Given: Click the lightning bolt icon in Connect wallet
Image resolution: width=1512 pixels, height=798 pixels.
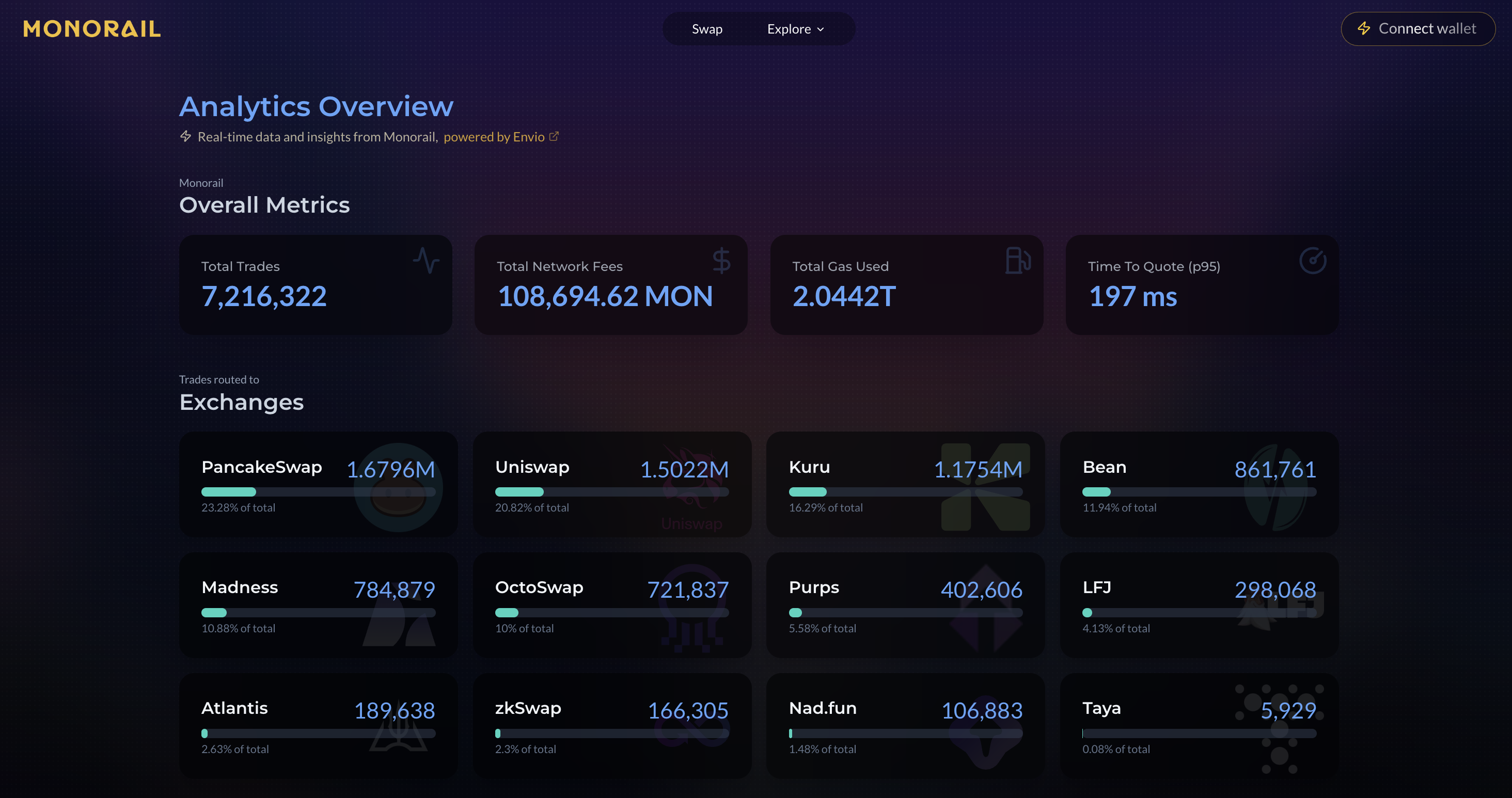Looking at the screenshot, I should coord(1364,28).
